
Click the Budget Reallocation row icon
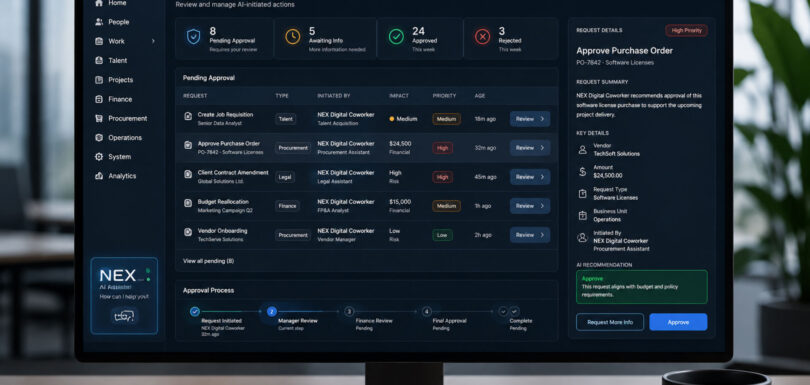(x=188, y=204)
